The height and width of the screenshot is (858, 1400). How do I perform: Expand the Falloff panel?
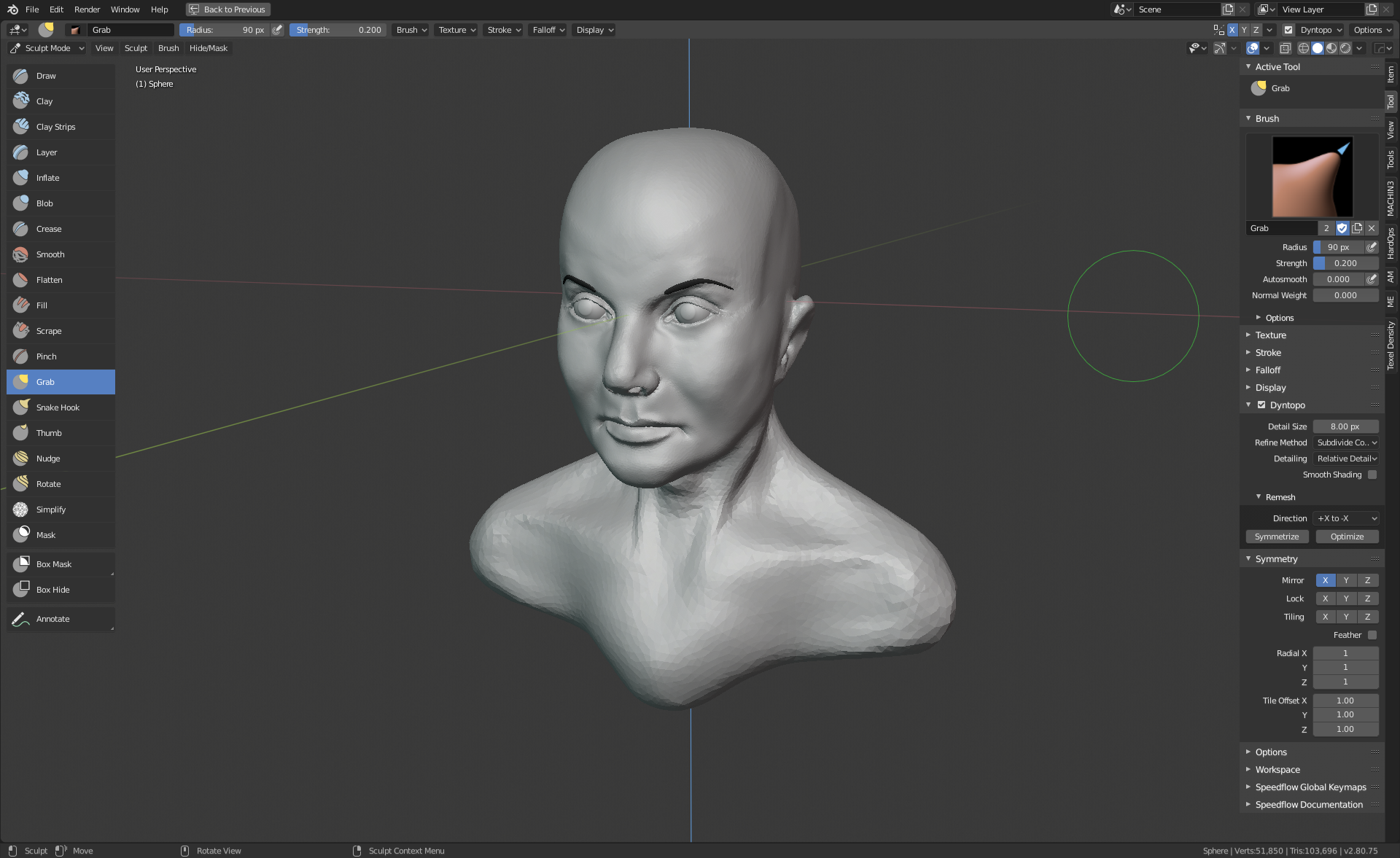coord(1267,370)
